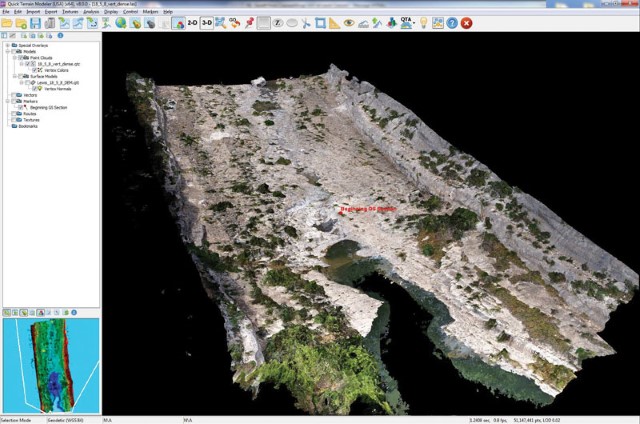The image size is (640, 424).
Task: Uncheck the Beginning GS Section marker
Action: (x=22, y=108)
